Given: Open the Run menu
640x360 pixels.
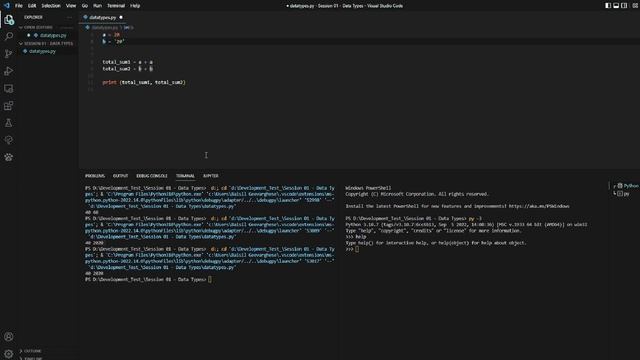Looking at the screenshot, I should (x=97, y=6).
